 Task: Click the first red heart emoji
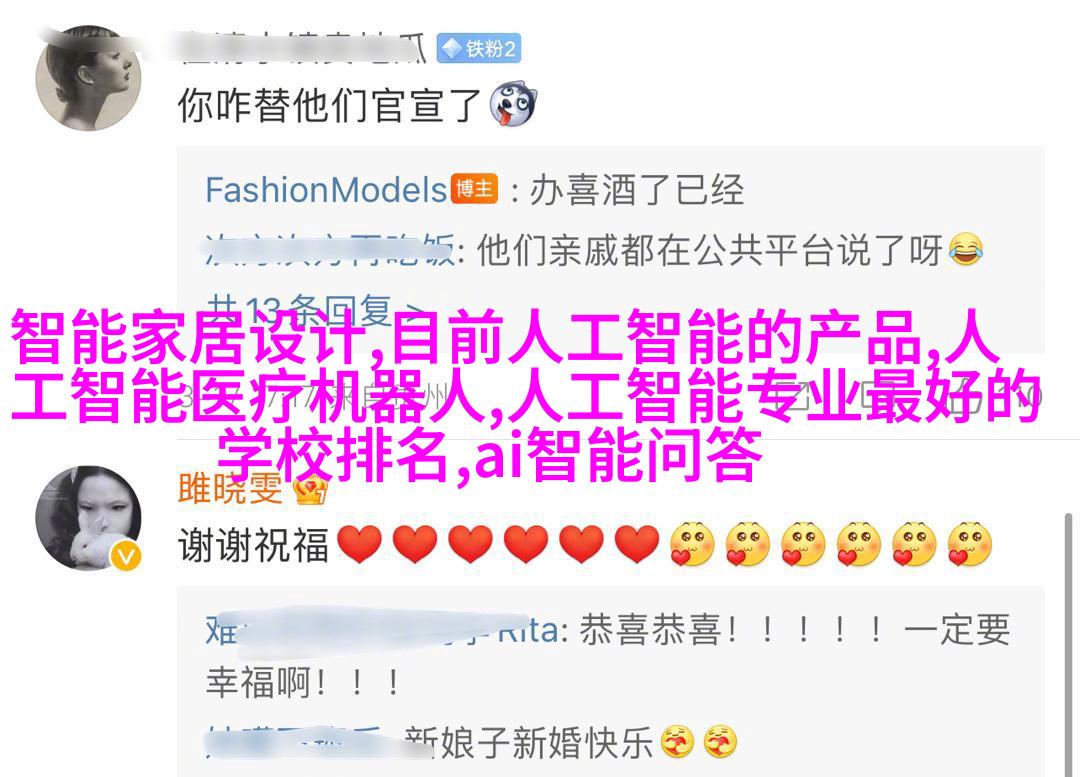(x=360, y=544)
